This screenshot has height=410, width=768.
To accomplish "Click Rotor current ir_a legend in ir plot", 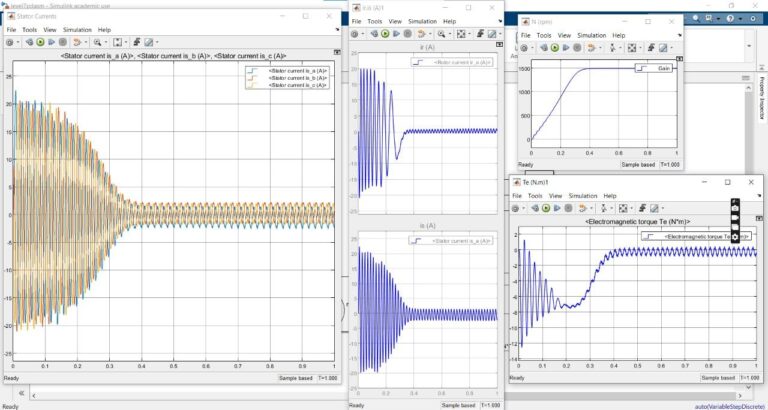I will pyautogui.click(x=452, y=62).
